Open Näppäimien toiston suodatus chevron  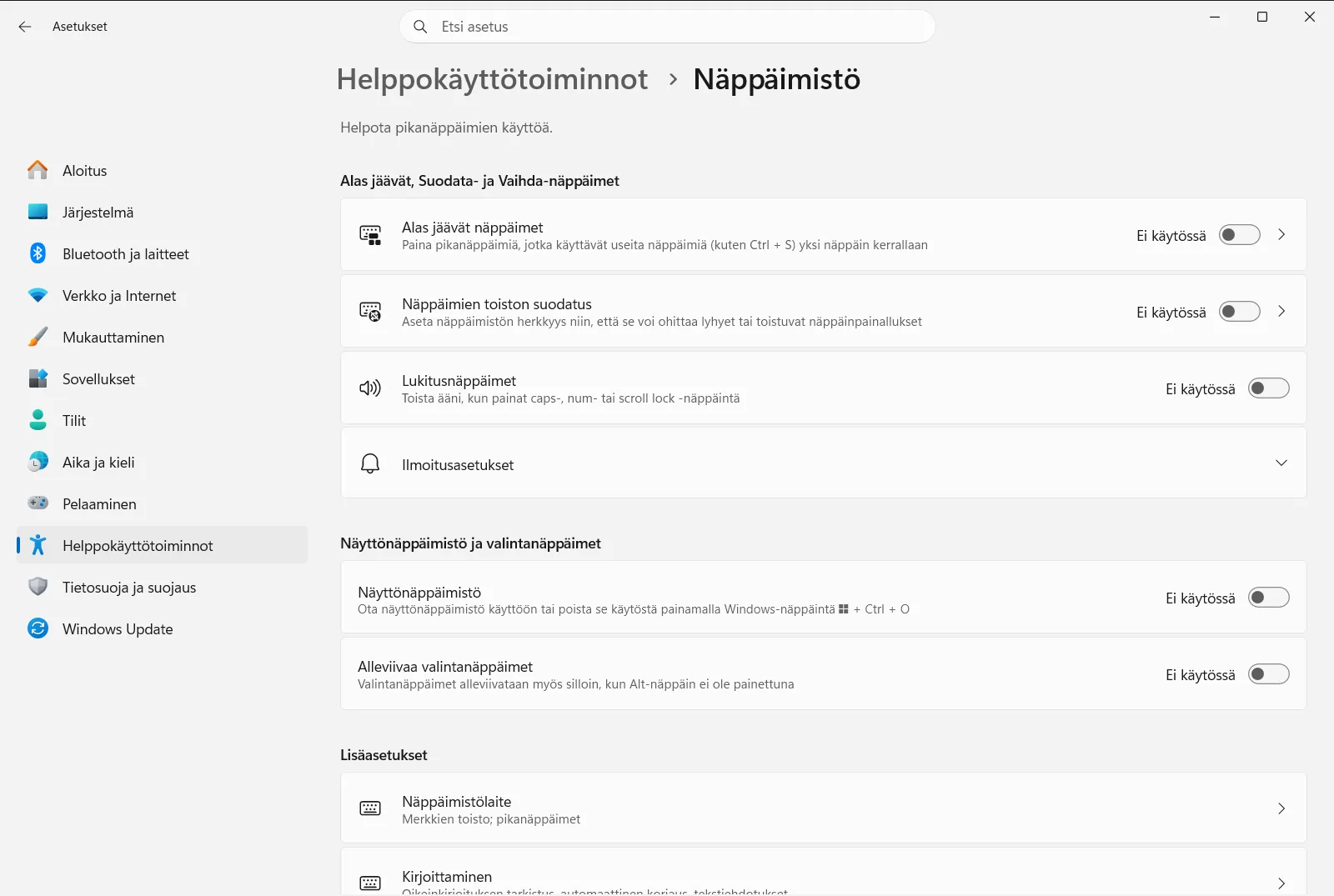tap(1281, 312)
